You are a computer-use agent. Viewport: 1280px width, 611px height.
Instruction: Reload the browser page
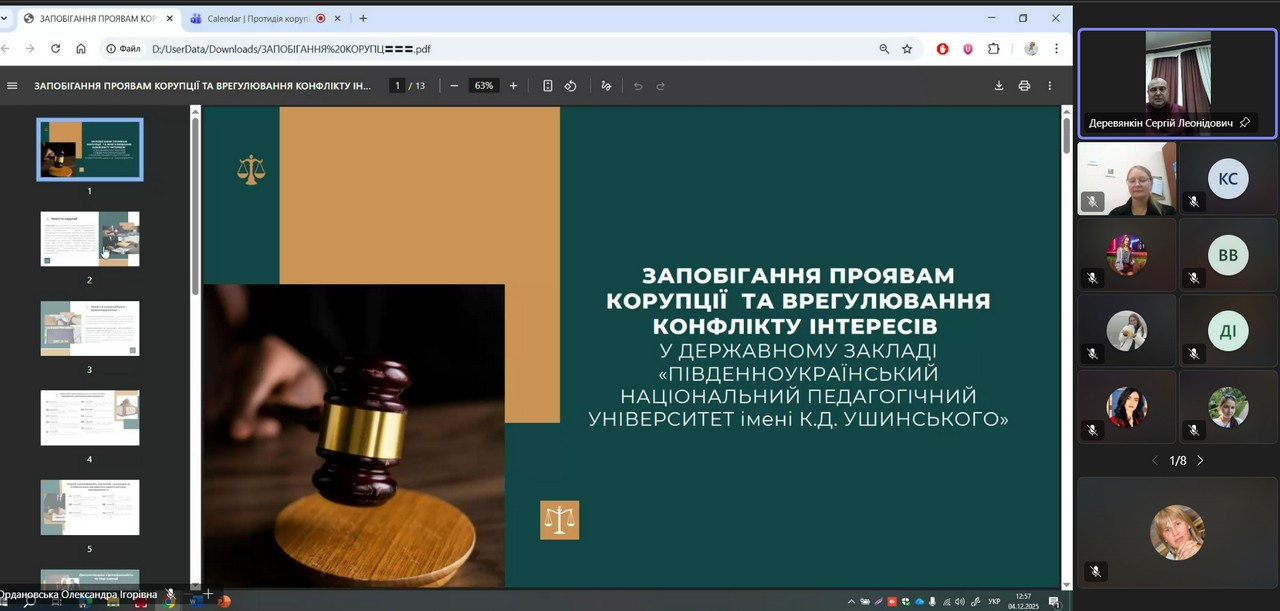[55, 48]
